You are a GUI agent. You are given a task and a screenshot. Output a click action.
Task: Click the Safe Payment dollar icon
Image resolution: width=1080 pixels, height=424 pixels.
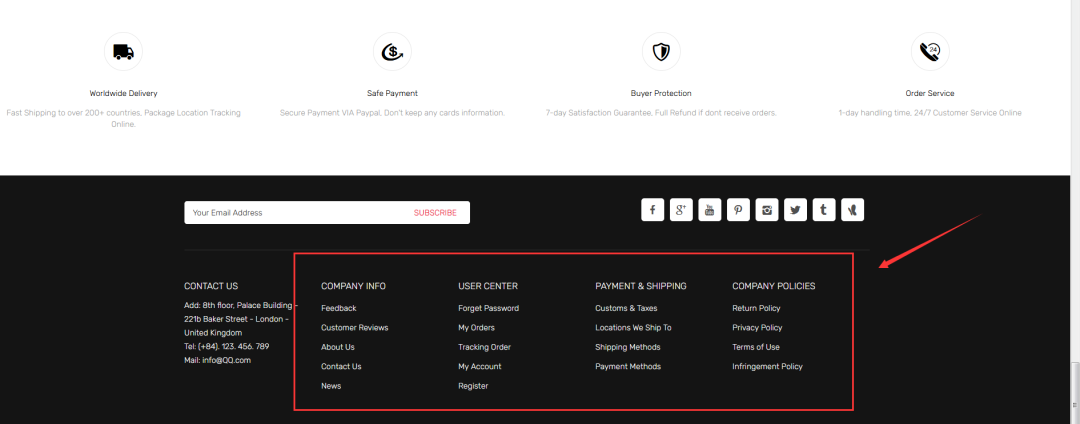(x=393, y=52)
